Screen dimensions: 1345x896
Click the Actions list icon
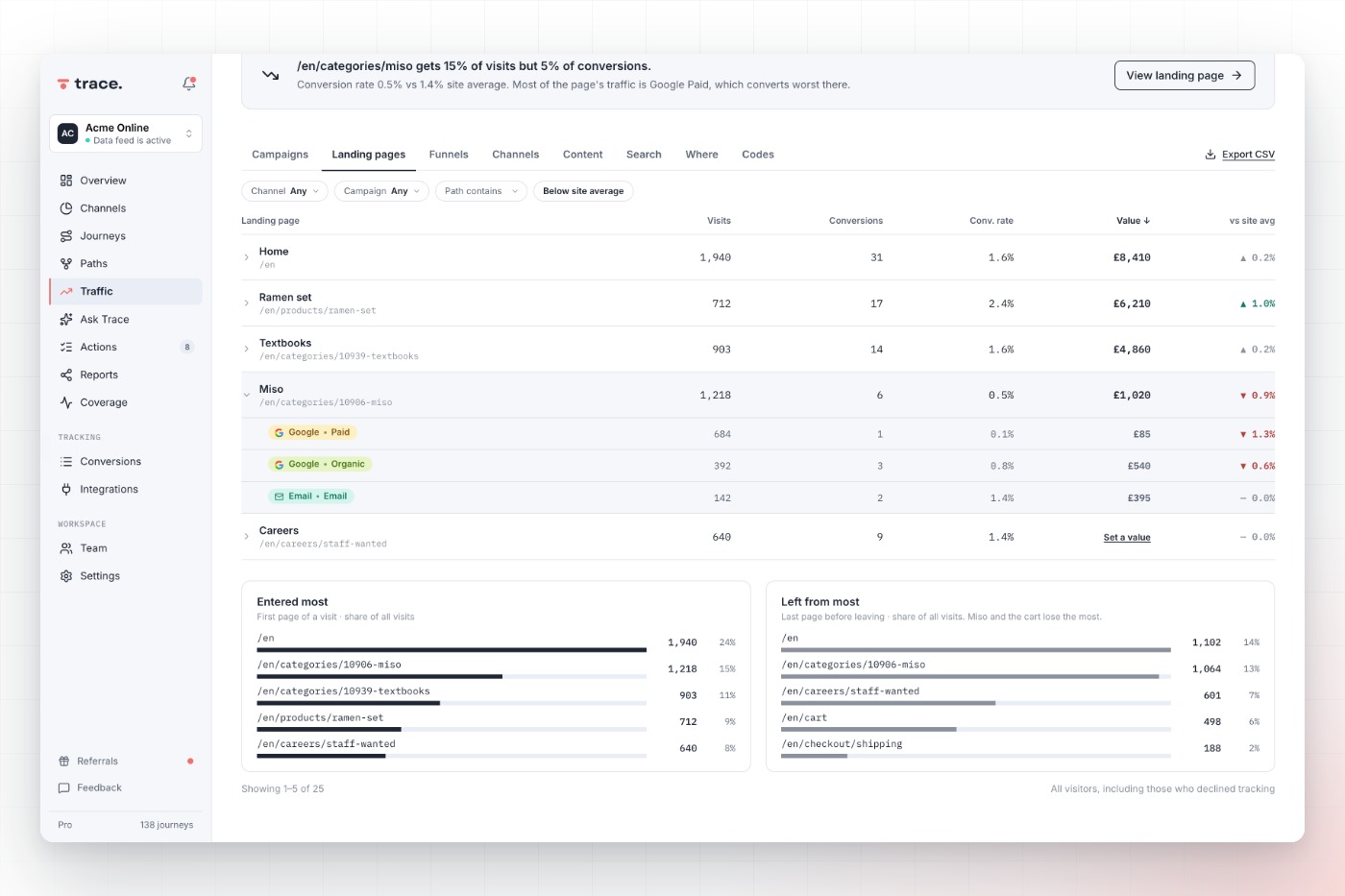(66, 347)
